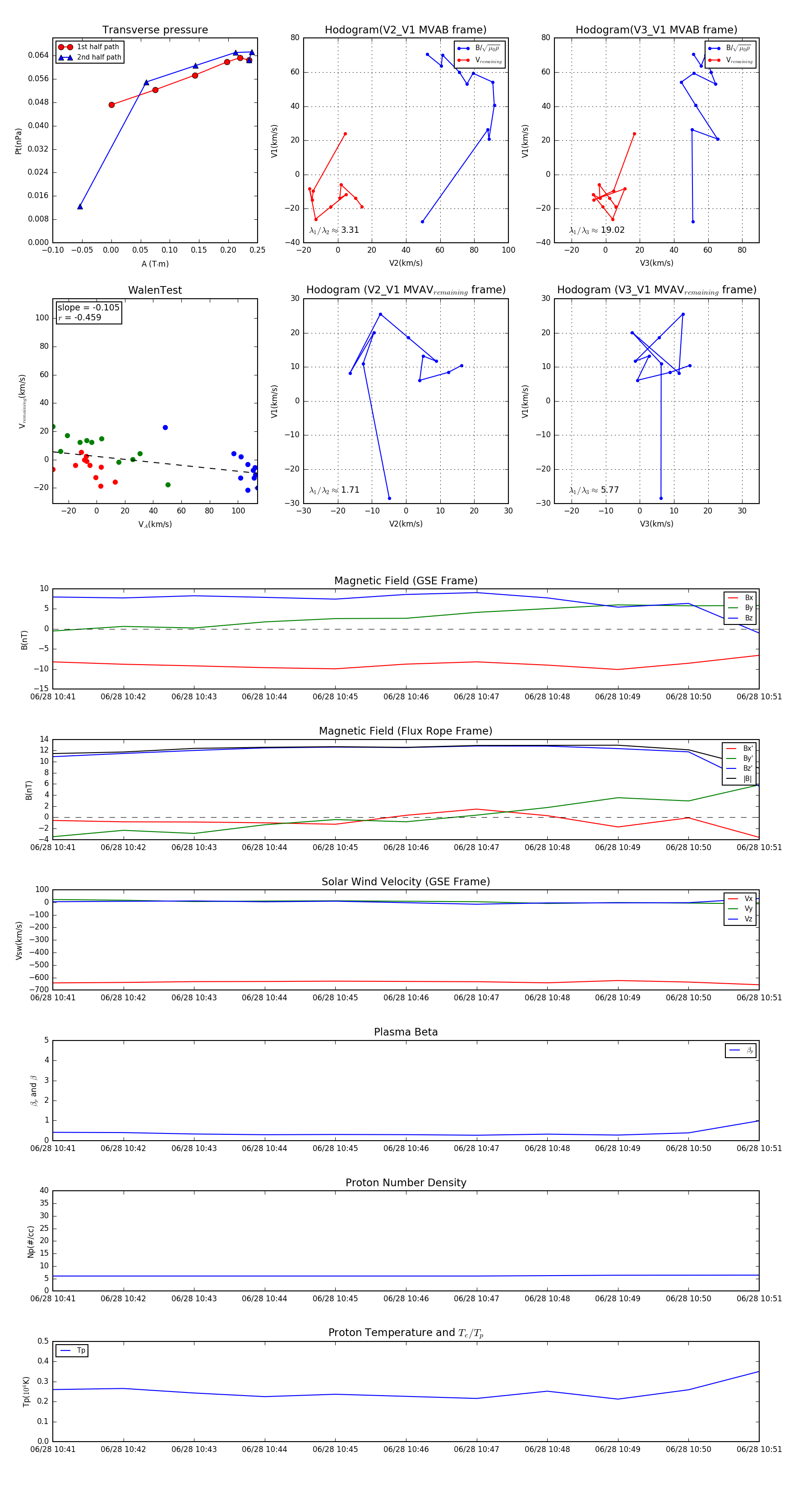Click 'Magnetic Field (Flux Rope Frame)' title
812x1489 pixels.
click(x=406, y=731)
